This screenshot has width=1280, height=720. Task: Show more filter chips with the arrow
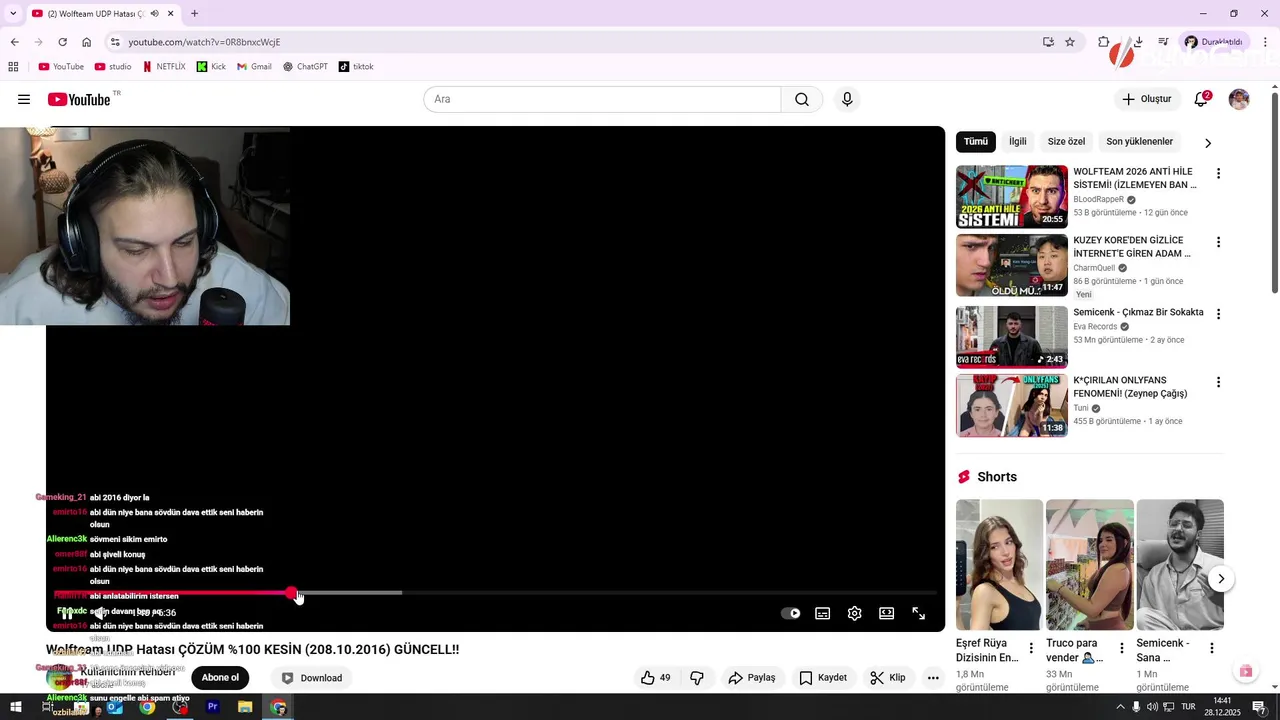click(x=1208, y=143)
